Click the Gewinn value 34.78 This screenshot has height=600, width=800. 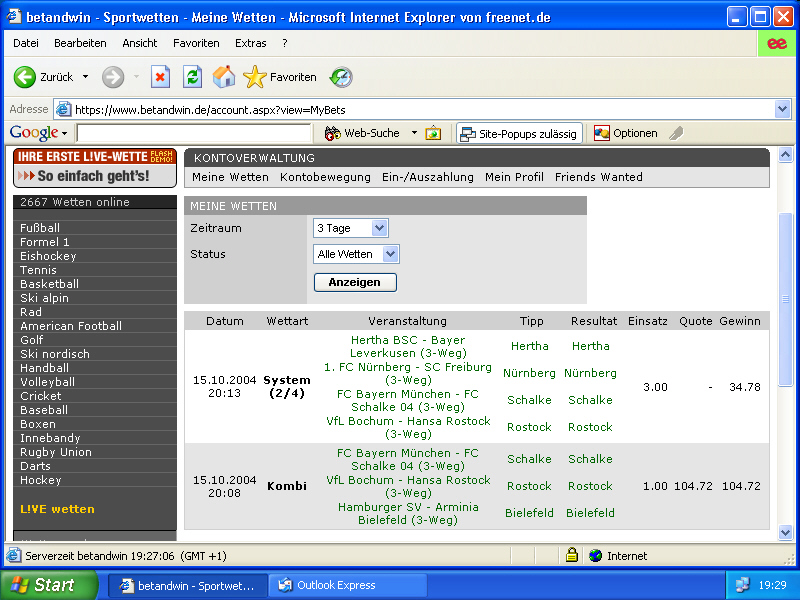coord(744,387)
